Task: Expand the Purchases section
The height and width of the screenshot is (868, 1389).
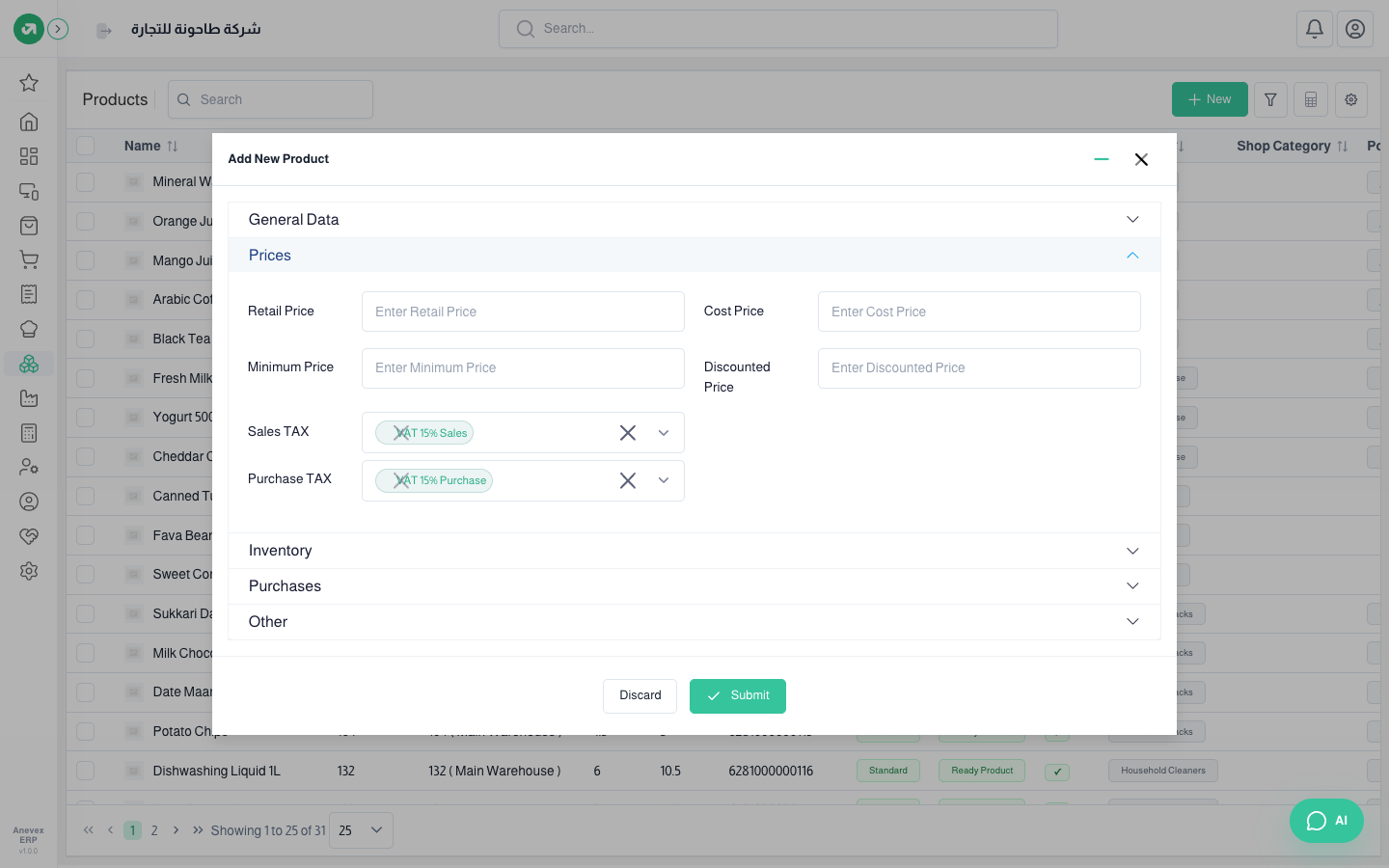Action: 694,586
